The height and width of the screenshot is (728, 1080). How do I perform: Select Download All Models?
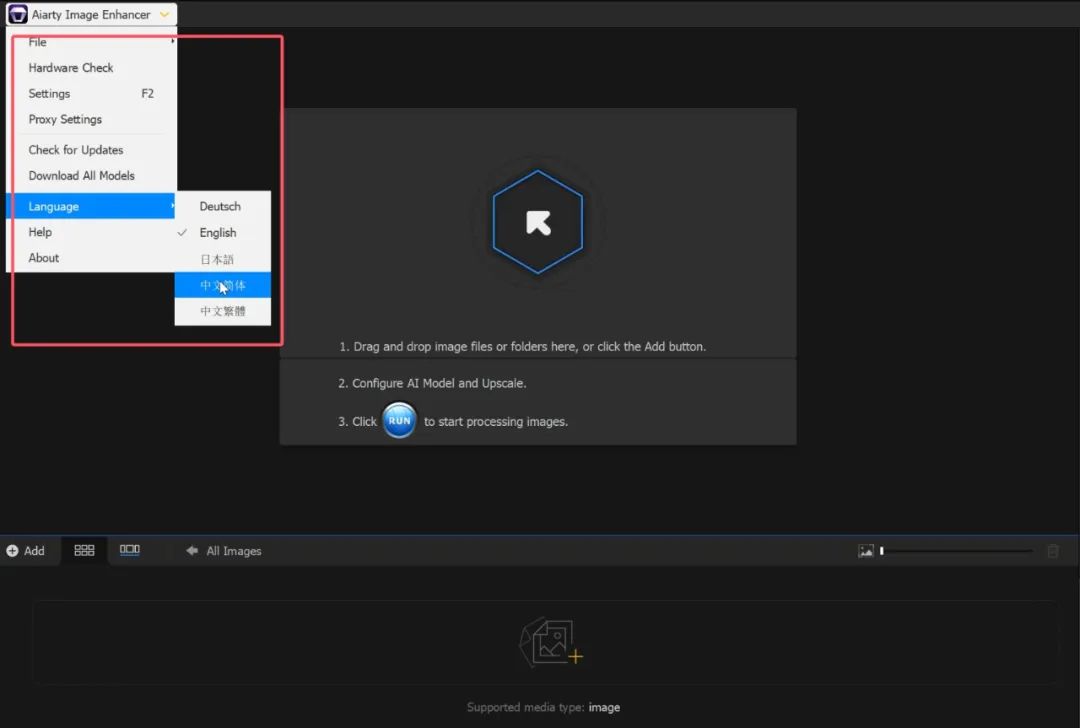(x=92, y=176)
